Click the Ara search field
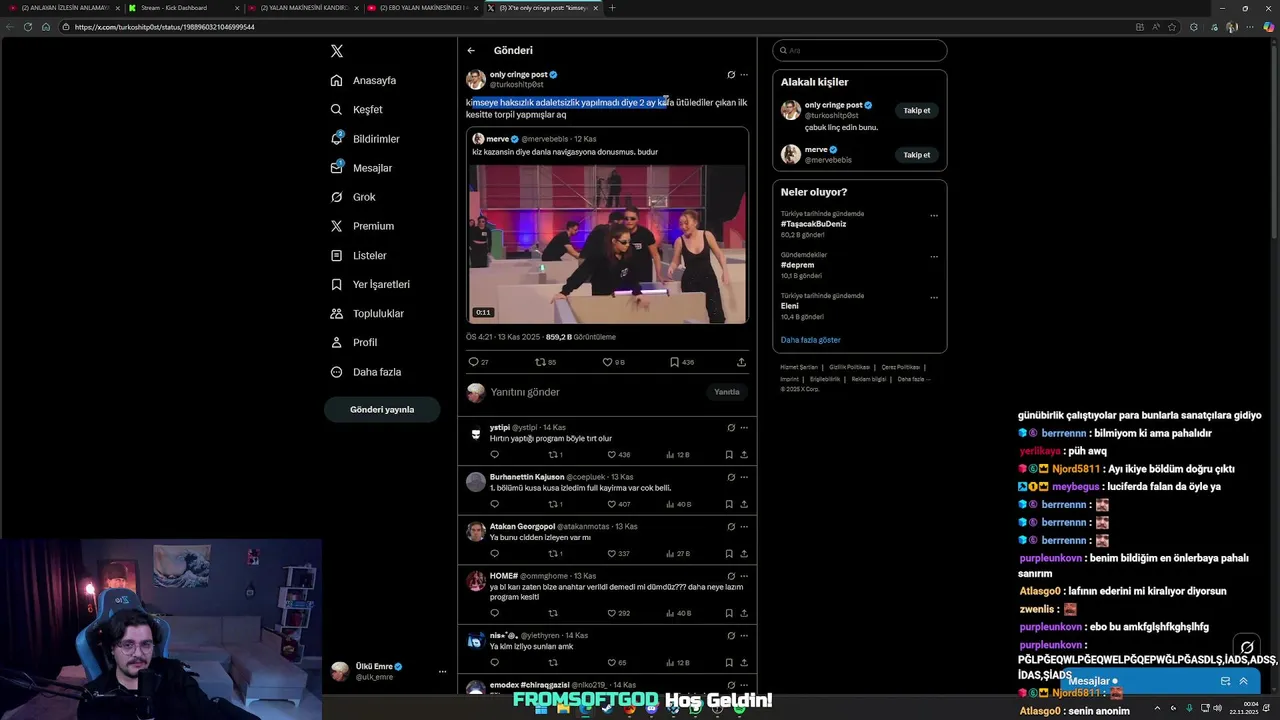 [860, 50]
